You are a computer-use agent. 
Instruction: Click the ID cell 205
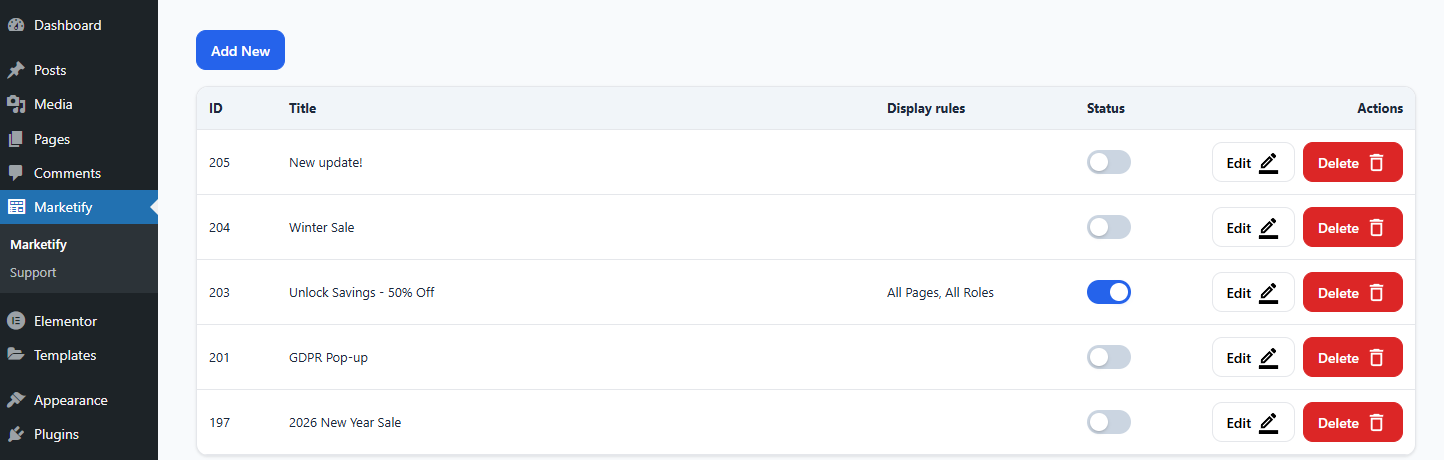click(220, 162)
